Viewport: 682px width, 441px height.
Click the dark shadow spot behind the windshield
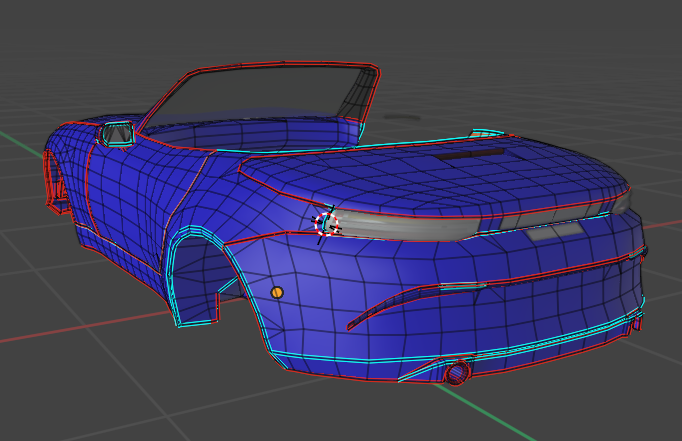402,117
